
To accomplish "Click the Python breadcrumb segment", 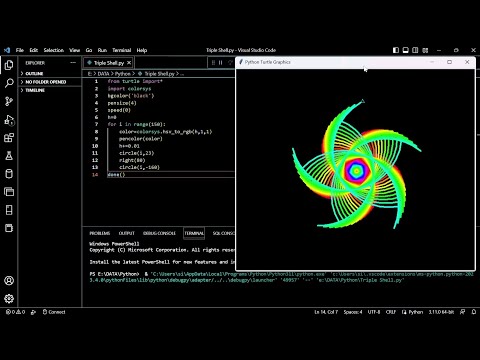I will coord(123,74).
